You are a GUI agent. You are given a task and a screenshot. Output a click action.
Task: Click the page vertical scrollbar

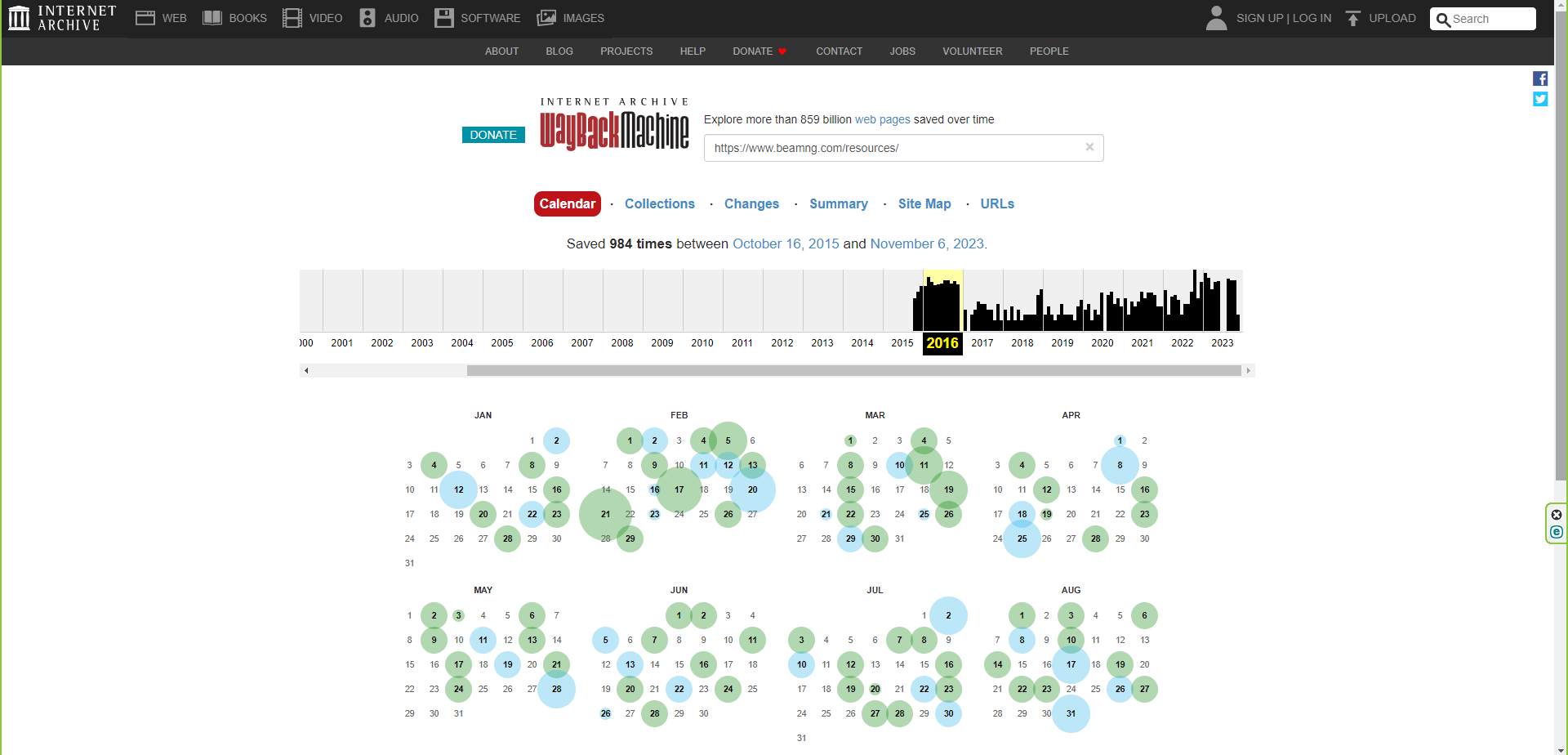click(1561, 245)
